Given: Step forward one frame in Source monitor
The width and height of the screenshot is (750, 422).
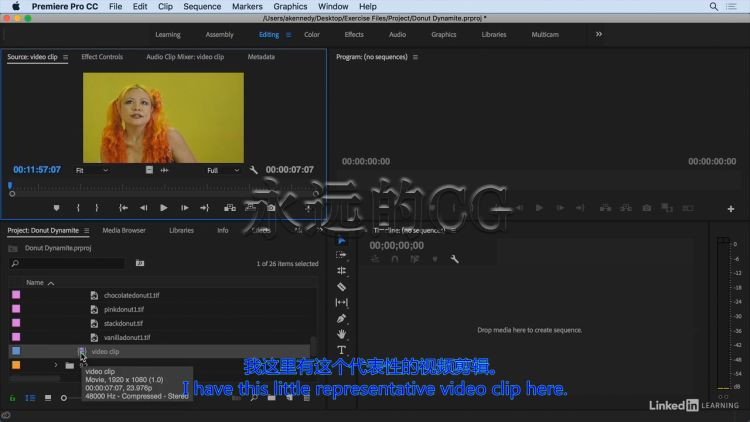Looking at the screenshot, I should click(x=184, y=208).
